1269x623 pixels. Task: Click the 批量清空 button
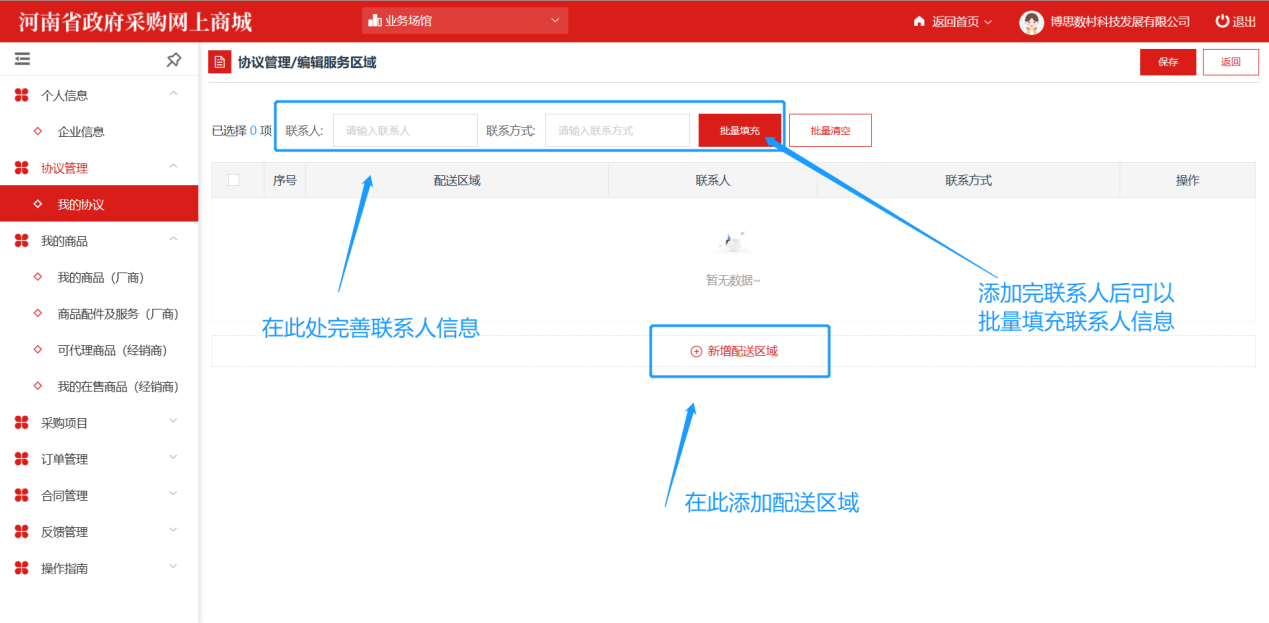click(x=830, y=130)
